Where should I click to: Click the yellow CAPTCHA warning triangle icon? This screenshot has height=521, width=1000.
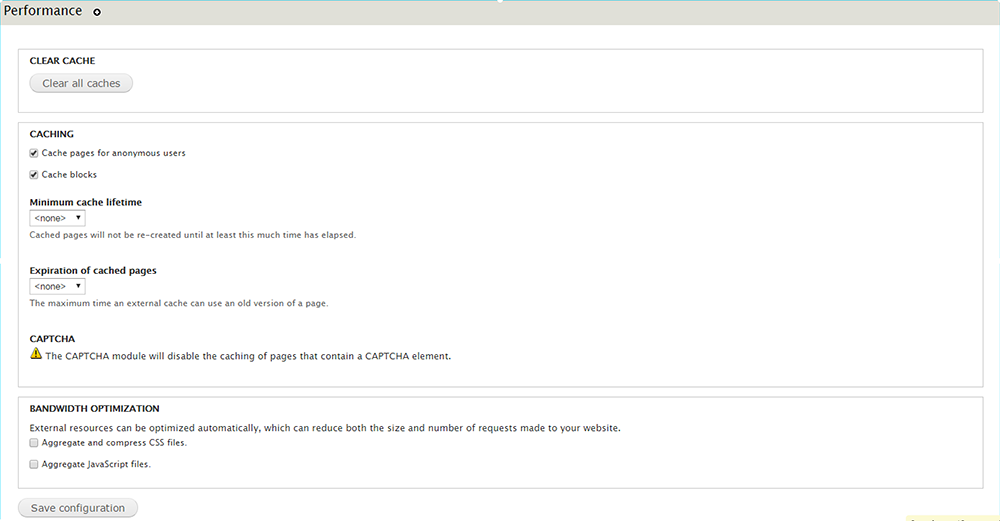coord(36,354)
